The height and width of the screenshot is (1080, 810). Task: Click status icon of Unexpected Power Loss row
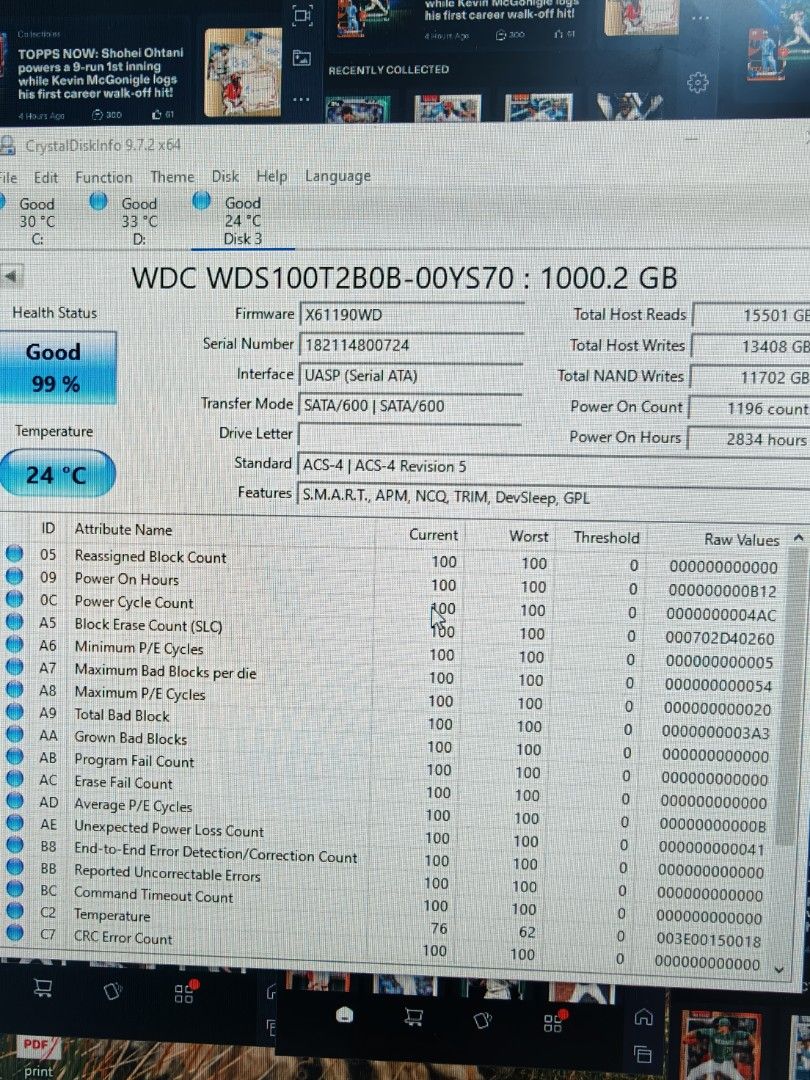tap(14, 822)
